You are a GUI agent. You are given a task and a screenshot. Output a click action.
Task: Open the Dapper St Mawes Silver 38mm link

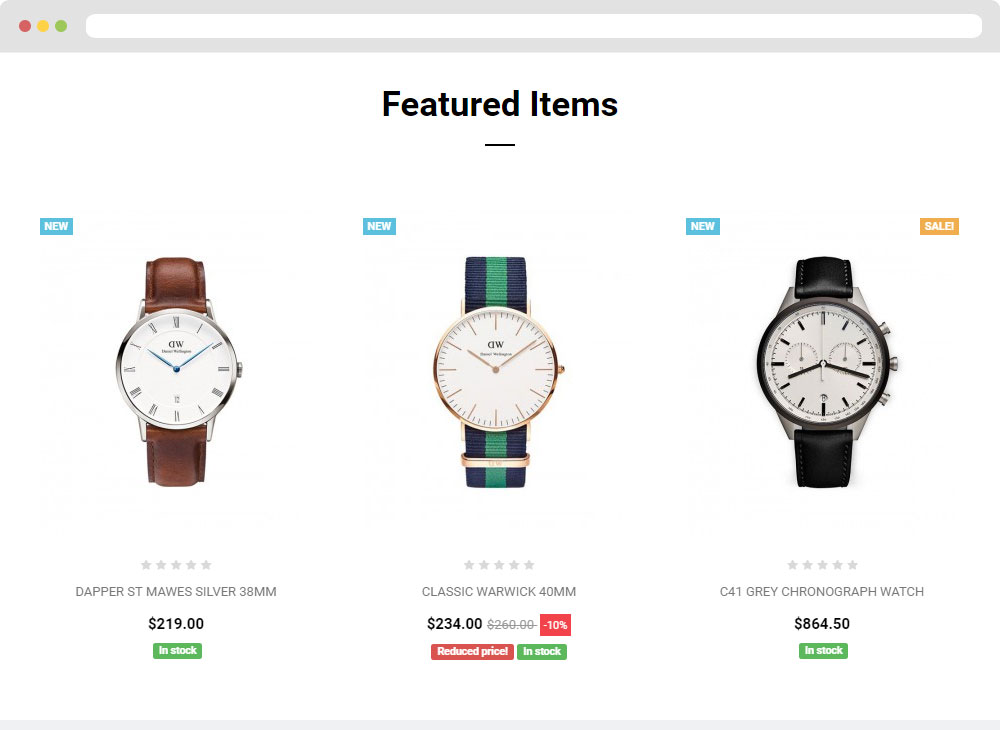tap(176, 592)
